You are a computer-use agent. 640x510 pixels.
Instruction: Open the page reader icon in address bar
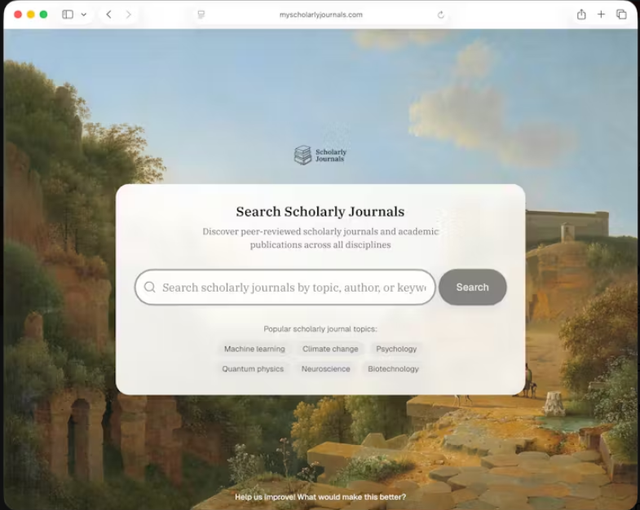coord(201,15)
